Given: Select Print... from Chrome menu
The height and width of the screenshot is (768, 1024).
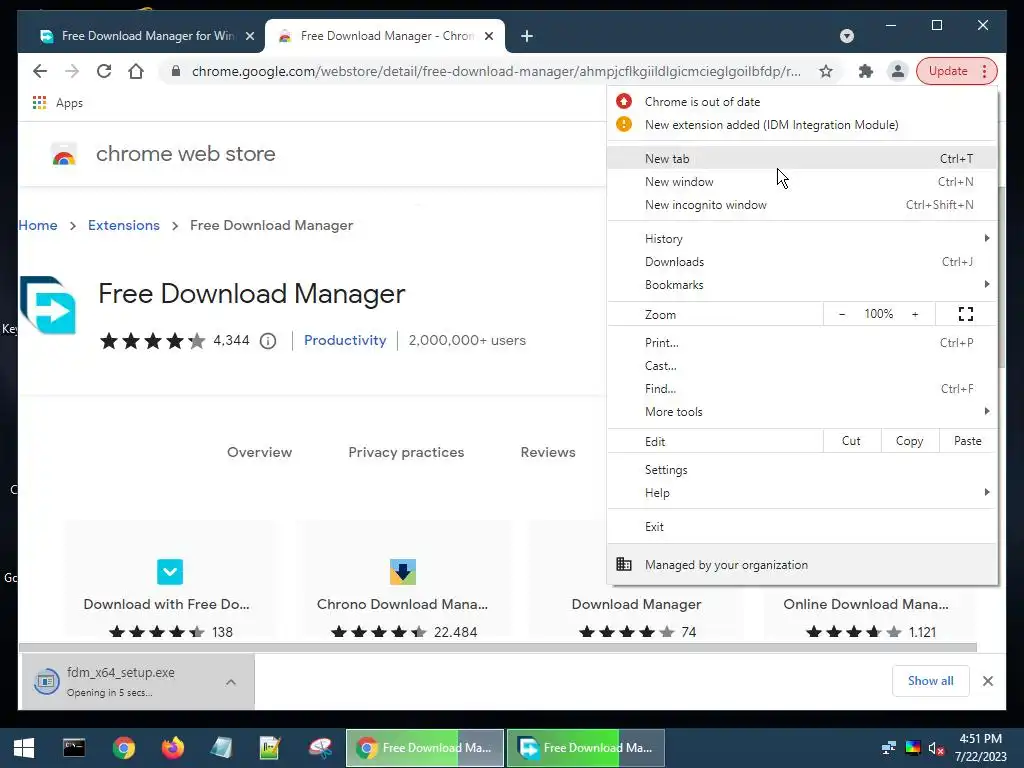Looking at the screenshot, I should [801, 343].
